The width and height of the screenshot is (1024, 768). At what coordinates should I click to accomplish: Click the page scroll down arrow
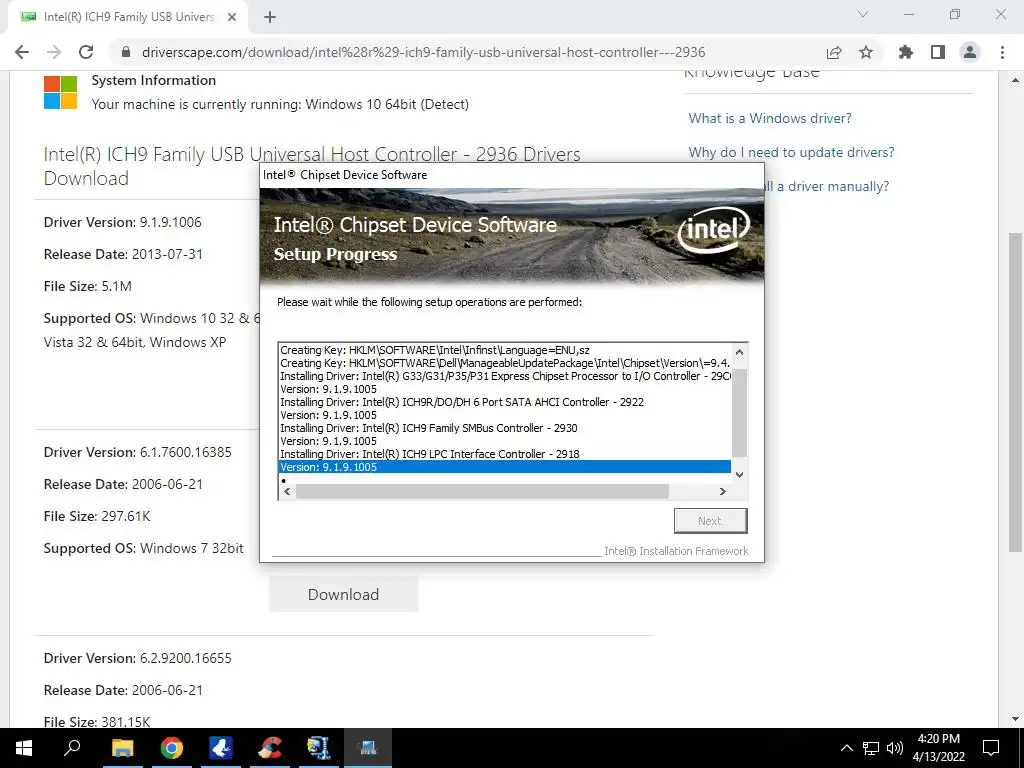(1015, 719)
